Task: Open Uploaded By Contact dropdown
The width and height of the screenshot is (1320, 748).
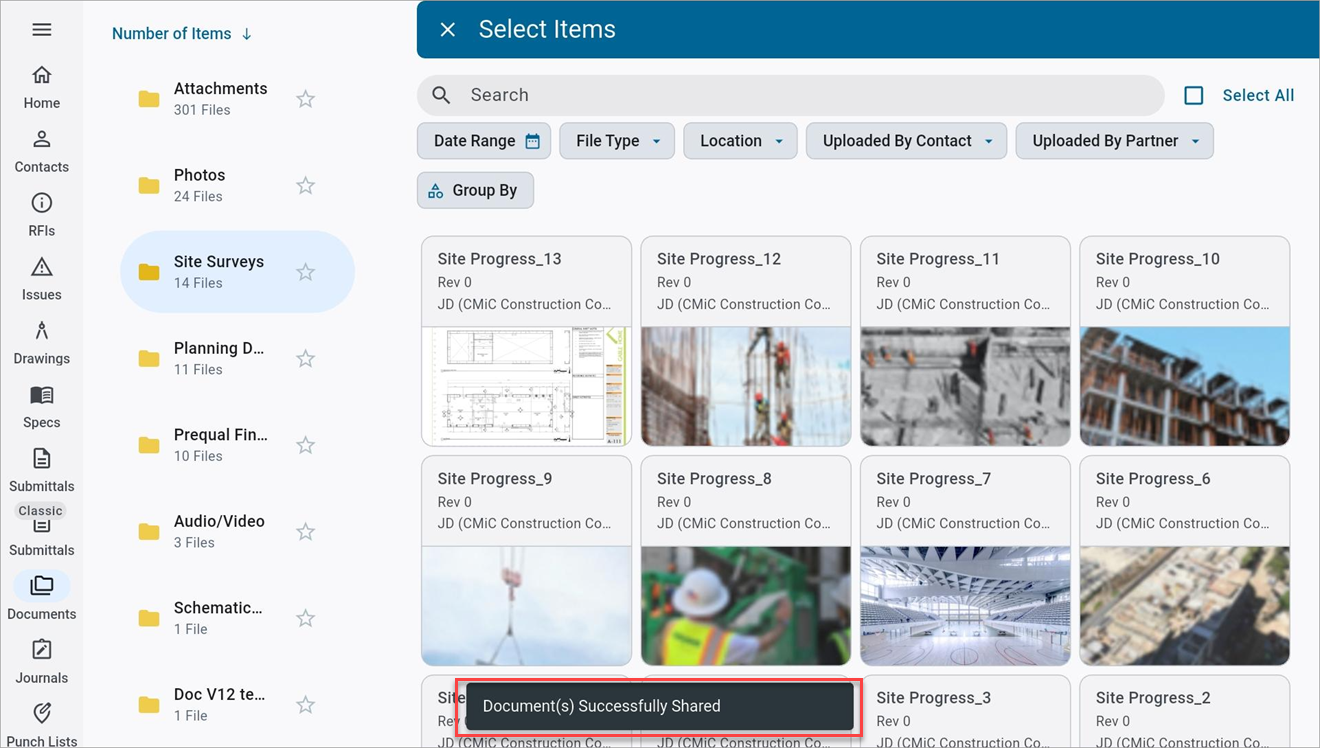Action: tap(906, 141)
